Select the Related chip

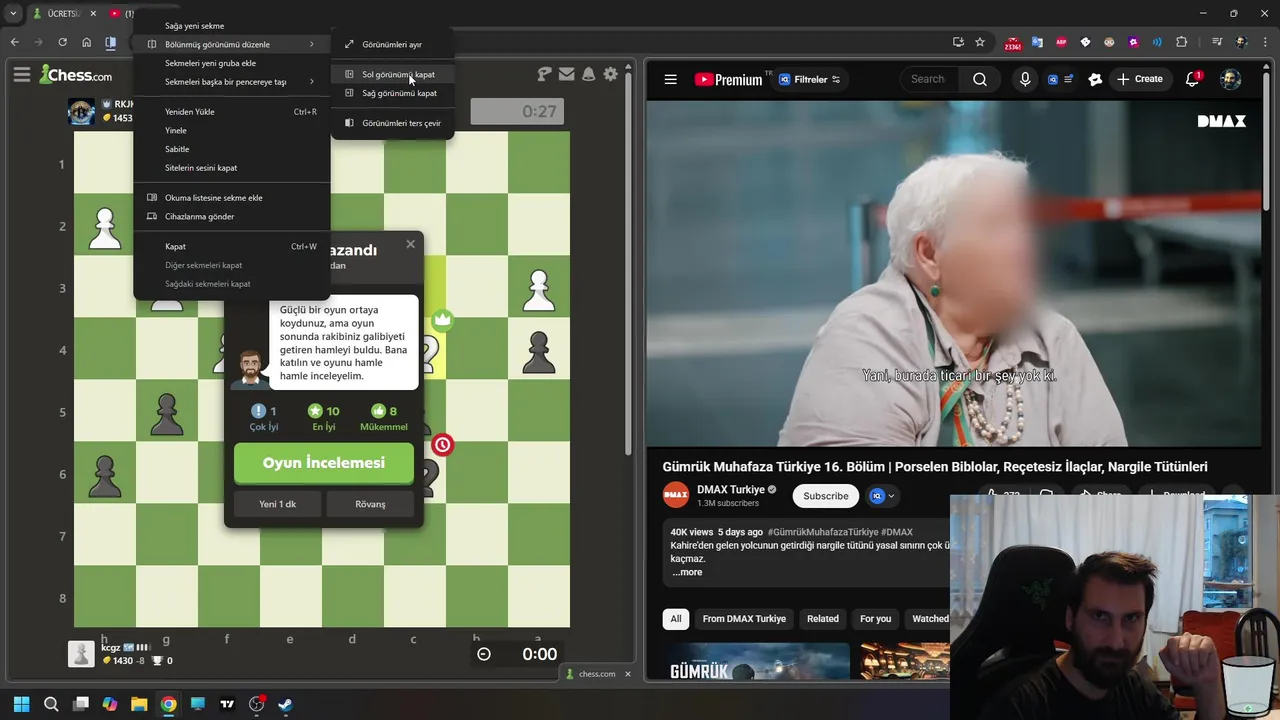point(823,619)
